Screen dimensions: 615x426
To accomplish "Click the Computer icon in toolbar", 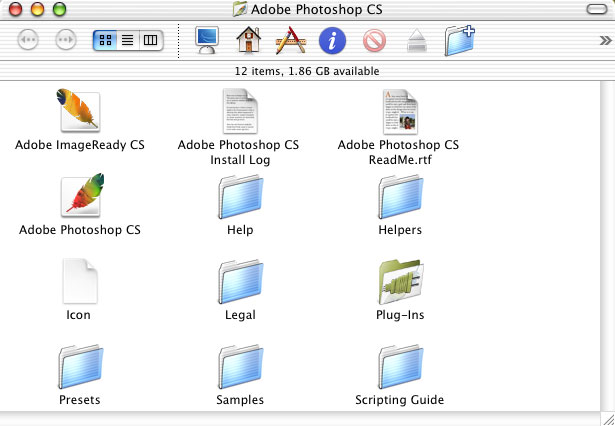I will [x=208, y=41].
